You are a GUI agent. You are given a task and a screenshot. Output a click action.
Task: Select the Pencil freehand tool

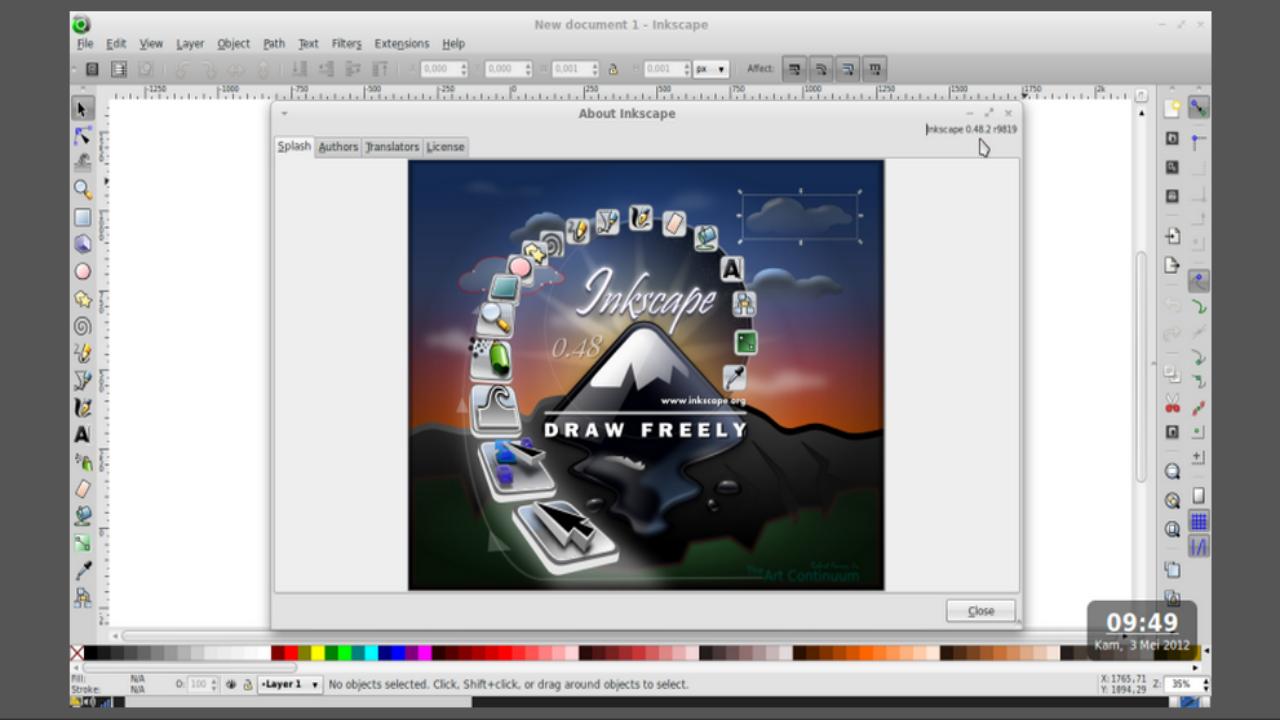[x=83, y=353]
